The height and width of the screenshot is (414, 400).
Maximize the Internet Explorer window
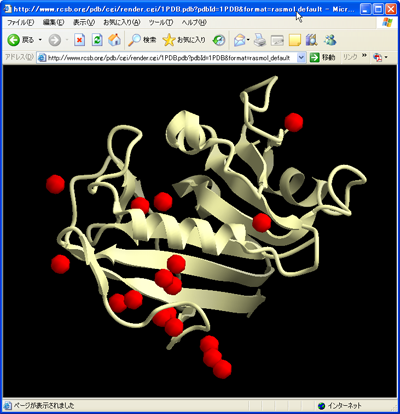click(378, 9)
